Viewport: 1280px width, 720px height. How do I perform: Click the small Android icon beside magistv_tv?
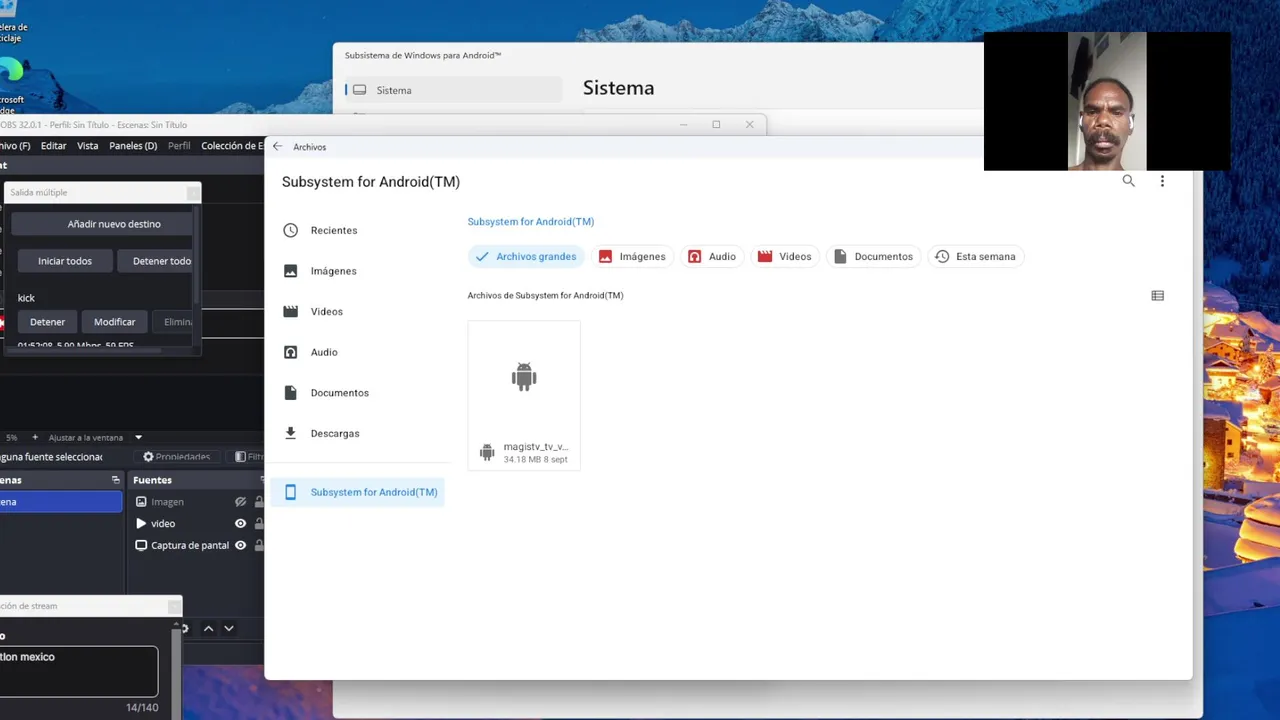487,453
